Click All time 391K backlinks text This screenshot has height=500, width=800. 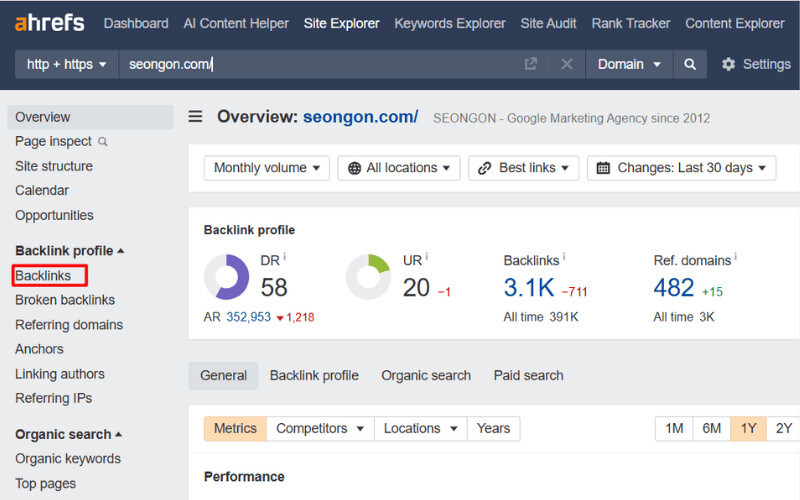(541, 317)
